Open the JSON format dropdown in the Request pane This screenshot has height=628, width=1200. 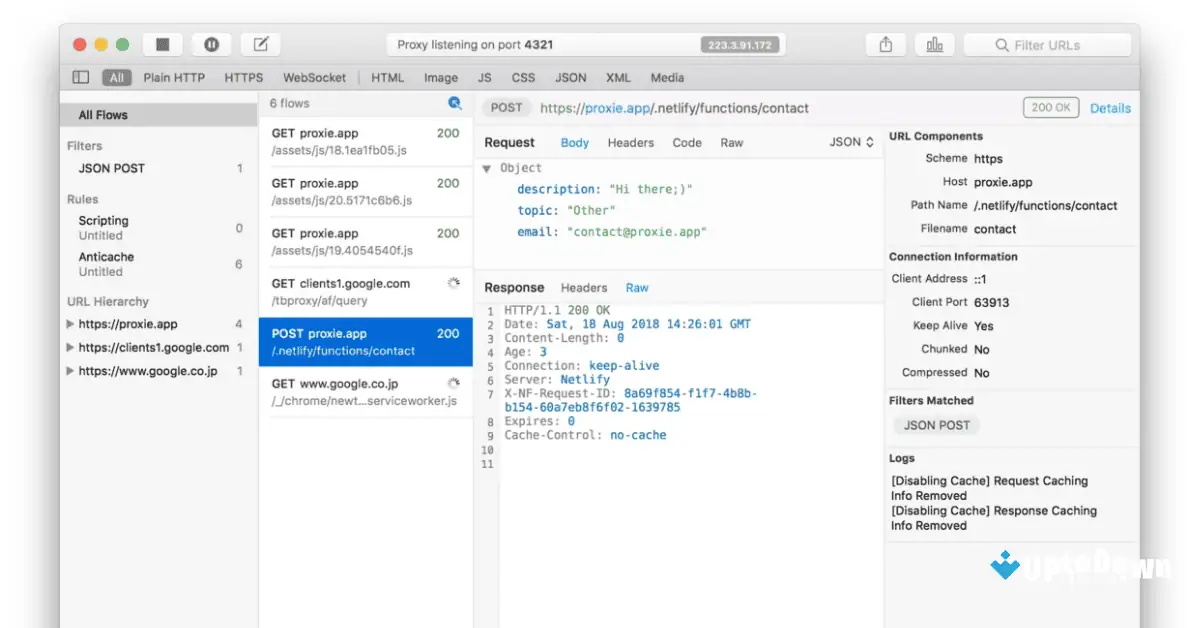tap(850, 142)
